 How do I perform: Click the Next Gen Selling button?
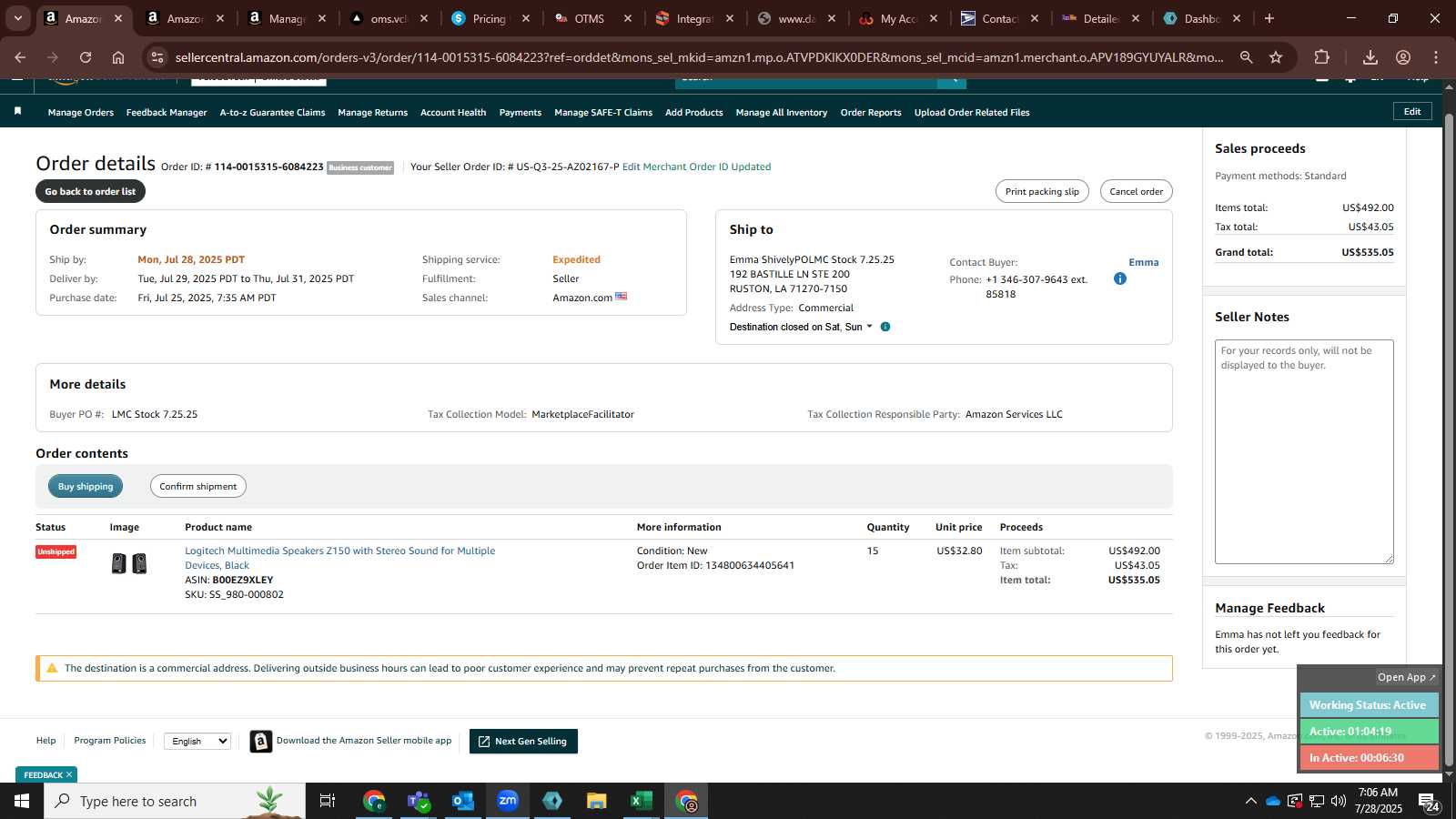click(523, 742)
